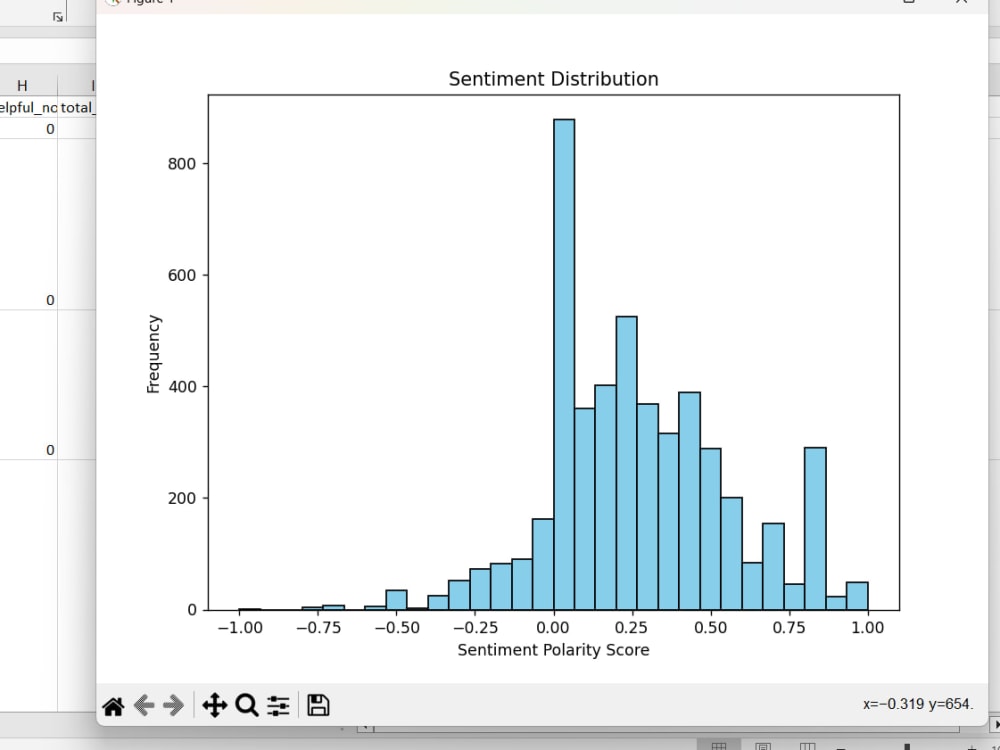This screenshot has height=750, width=1000.
Task: Click the -0.25 x-axis tick label
Action: pos(475,628)
